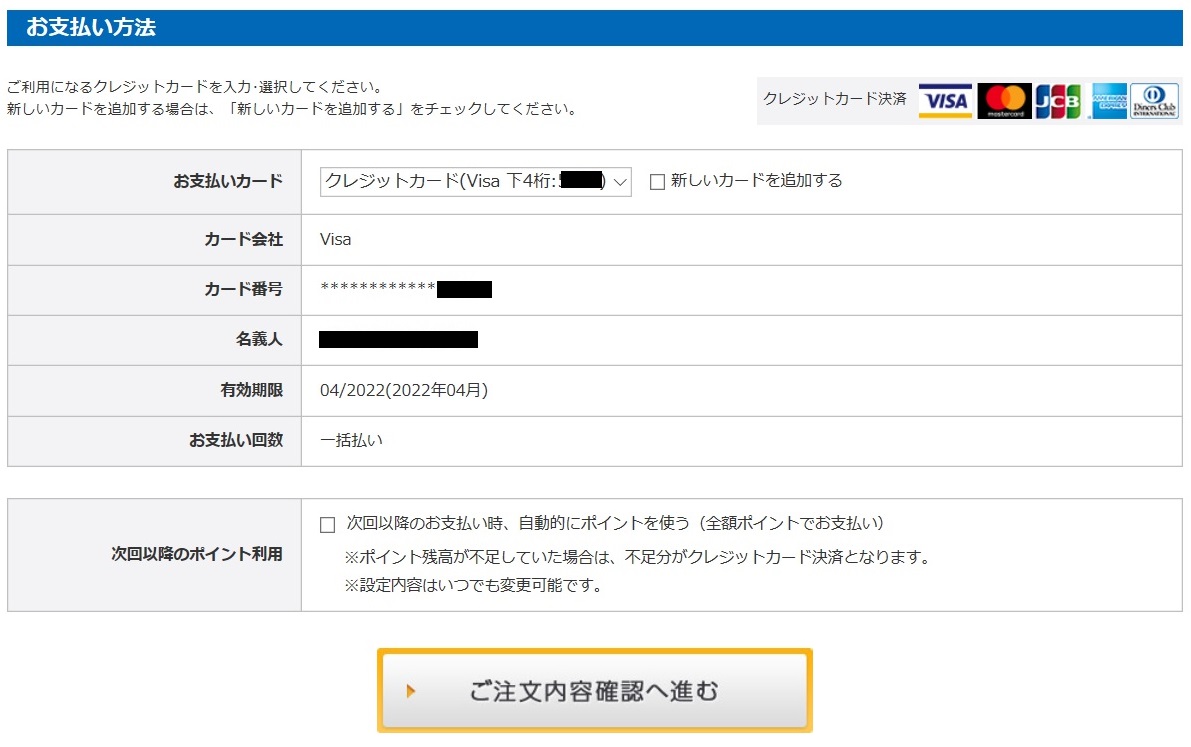Click the 有効期限 row label

click(251, 390)
